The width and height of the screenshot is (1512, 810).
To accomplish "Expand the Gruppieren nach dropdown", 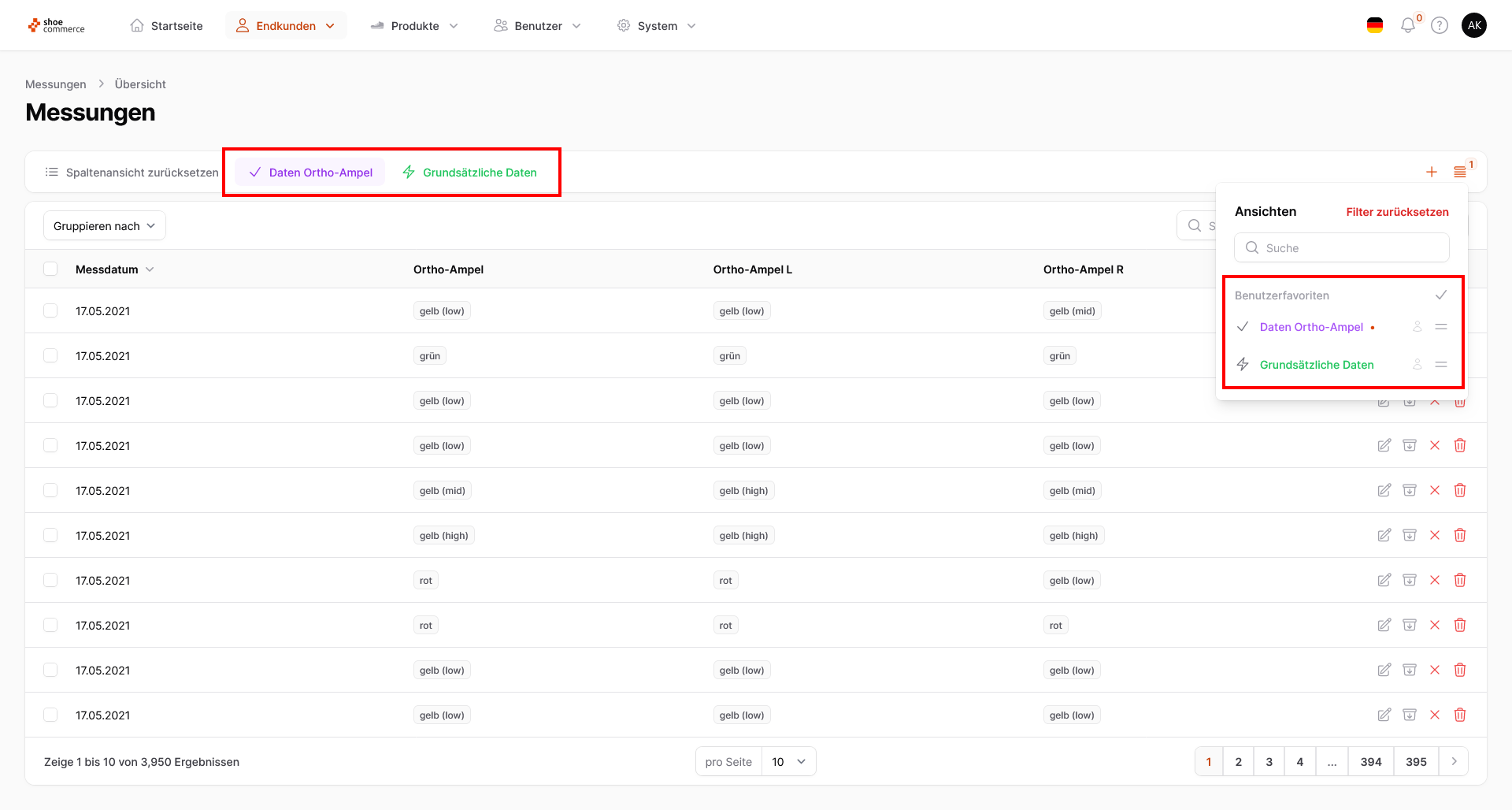I will point(105,226).
